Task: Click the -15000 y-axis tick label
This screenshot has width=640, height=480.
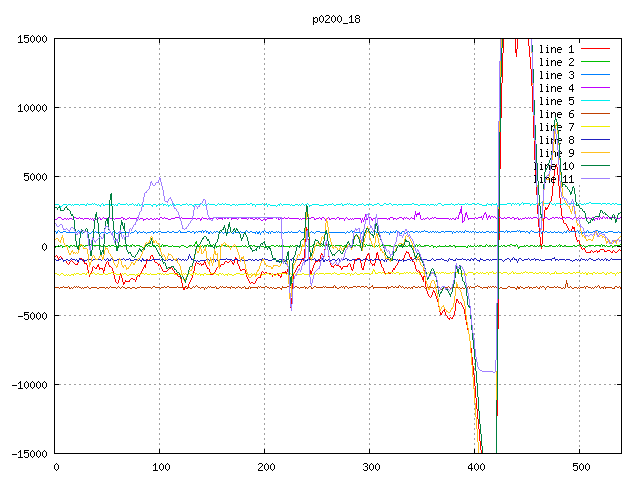Action: point(28,454)
